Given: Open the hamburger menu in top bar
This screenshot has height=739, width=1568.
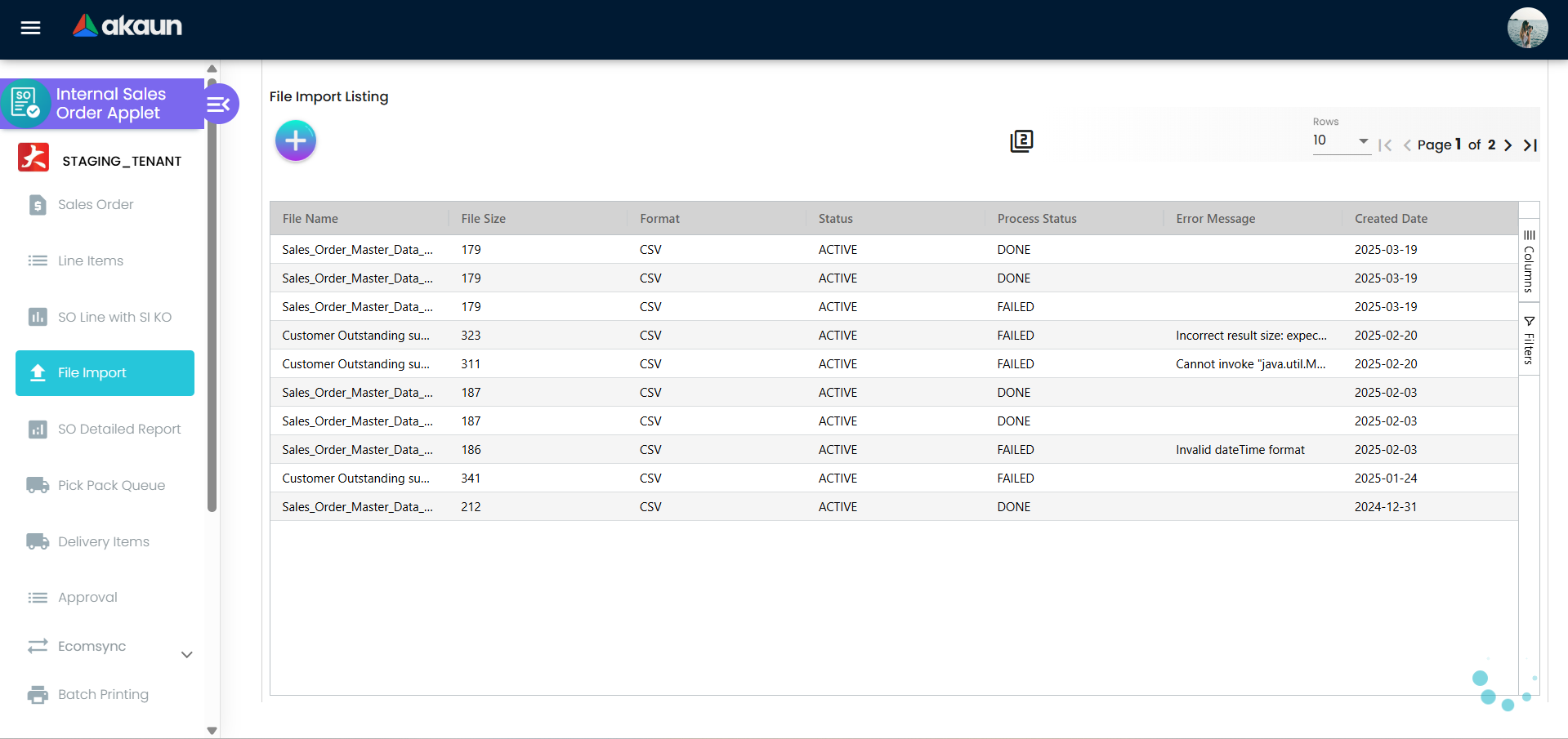Looking at the screenshot, I should 30,29.
